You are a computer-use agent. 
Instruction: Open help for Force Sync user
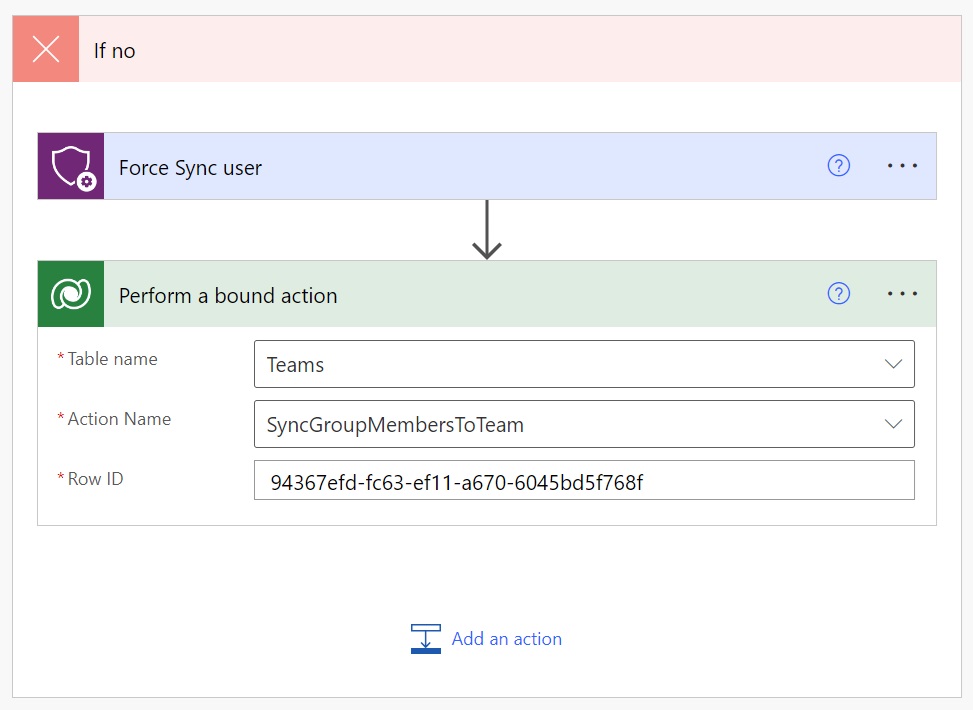(838, 166)
